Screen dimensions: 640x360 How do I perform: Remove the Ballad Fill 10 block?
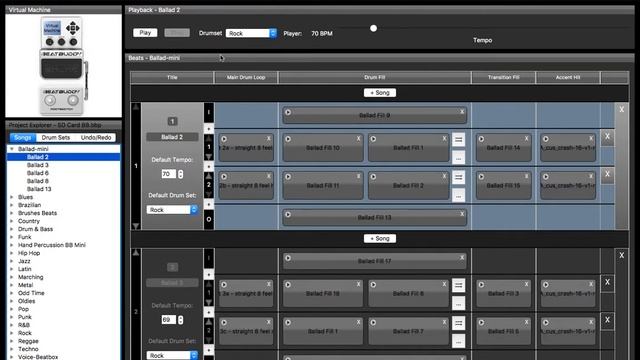[358, 139]
